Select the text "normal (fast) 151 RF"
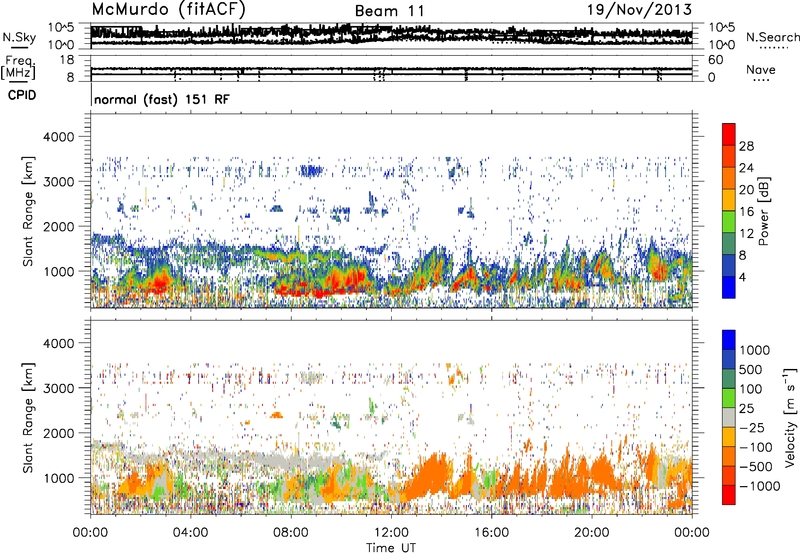This screenshot has height=554, width=800. coord(162,99)
